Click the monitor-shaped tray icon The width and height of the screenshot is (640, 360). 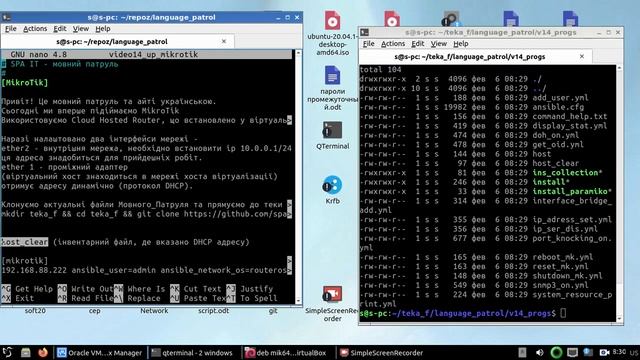click(572, 353)
